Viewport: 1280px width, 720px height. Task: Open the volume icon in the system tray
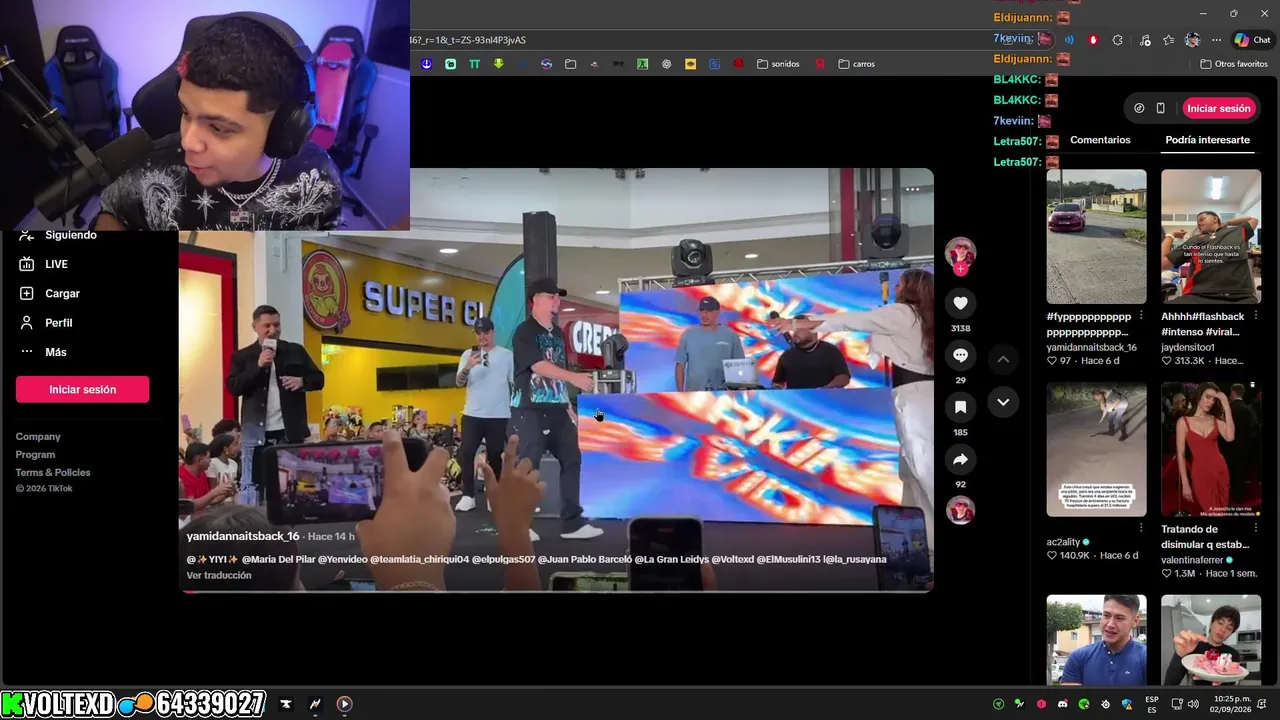(1194, 704)
